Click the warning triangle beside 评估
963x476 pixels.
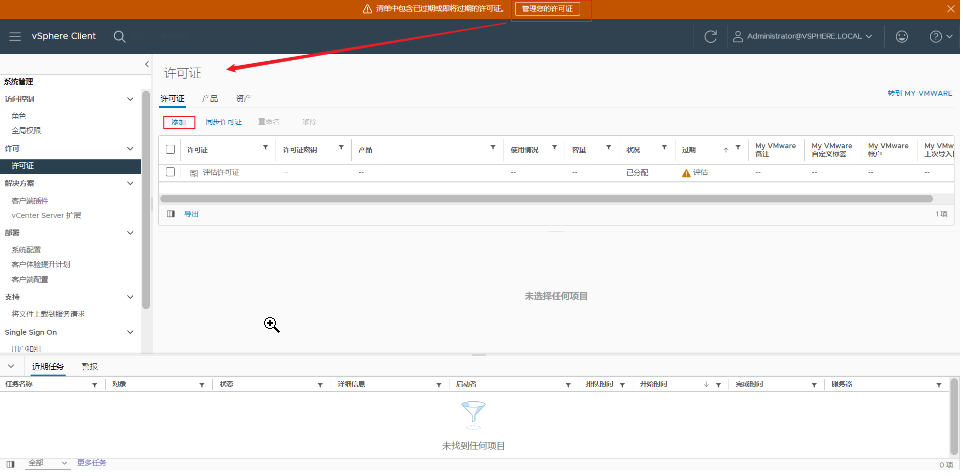pyautogui.click(x=686, y=173)
